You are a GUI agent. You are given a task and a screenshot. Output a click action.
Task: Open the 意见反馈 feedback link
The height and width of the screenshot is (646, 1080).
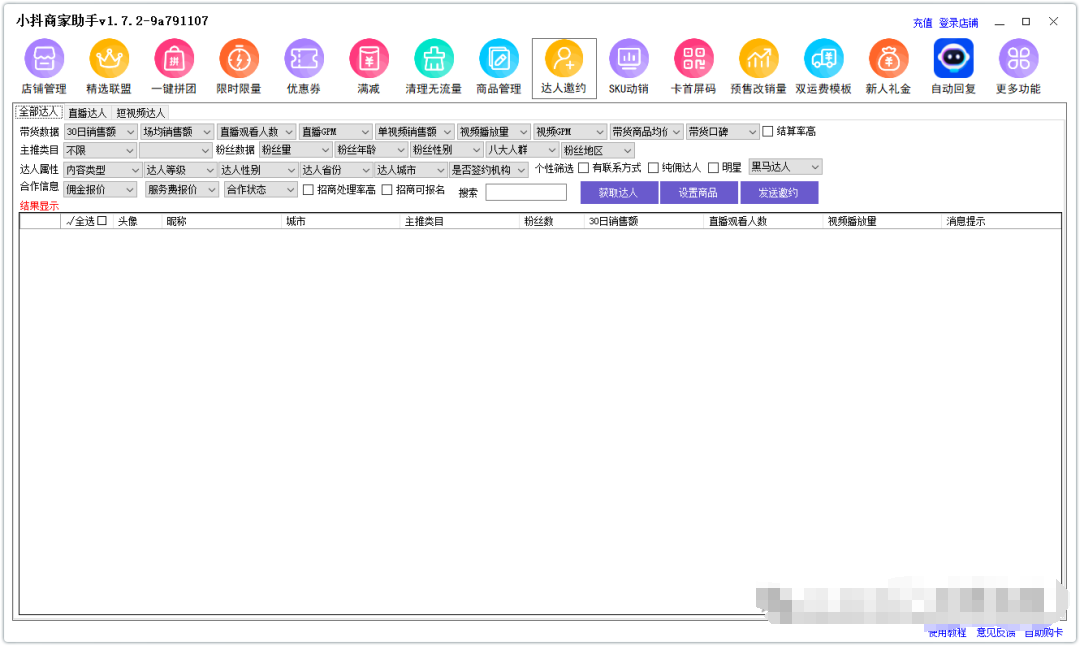click(996, 632)
